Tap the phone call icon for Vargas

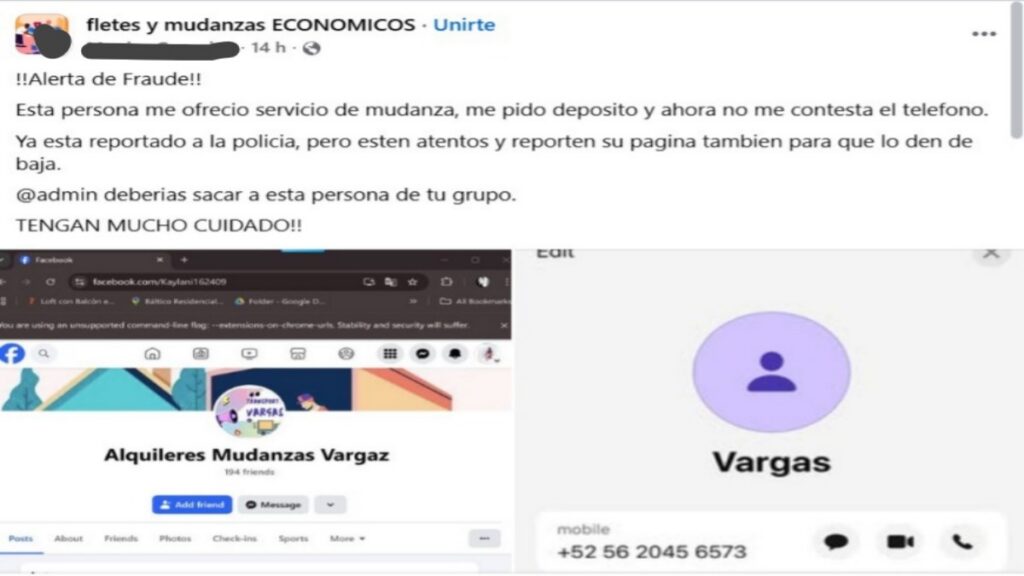tap(962, 541)
